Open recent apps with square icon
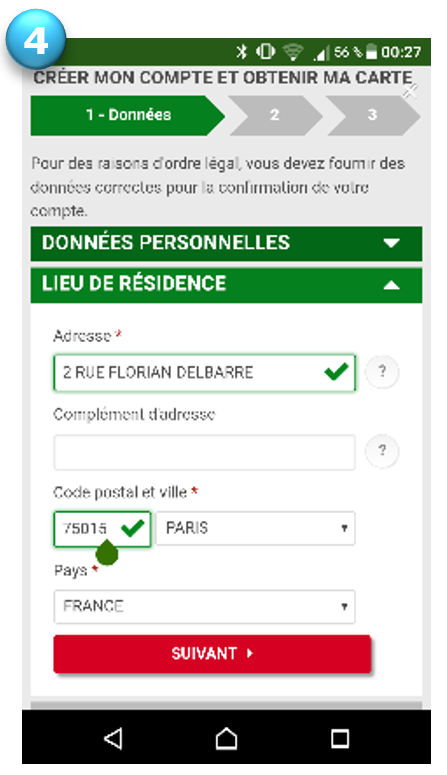This screenshot has height=775, width=447. pyautogui.click(x=340, y=739)
